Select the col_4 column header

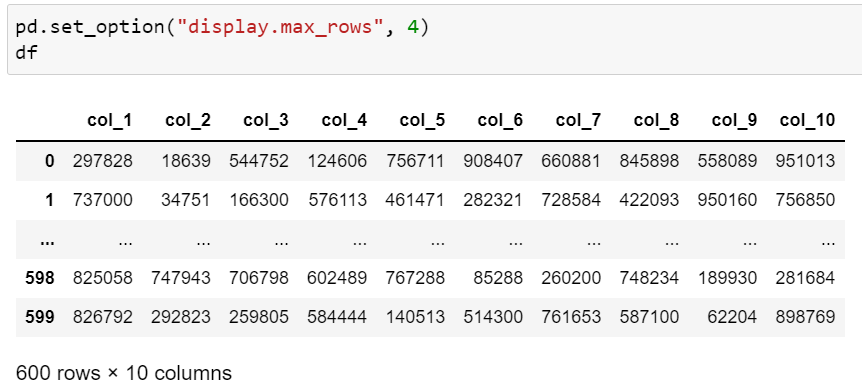click(344, 120)
